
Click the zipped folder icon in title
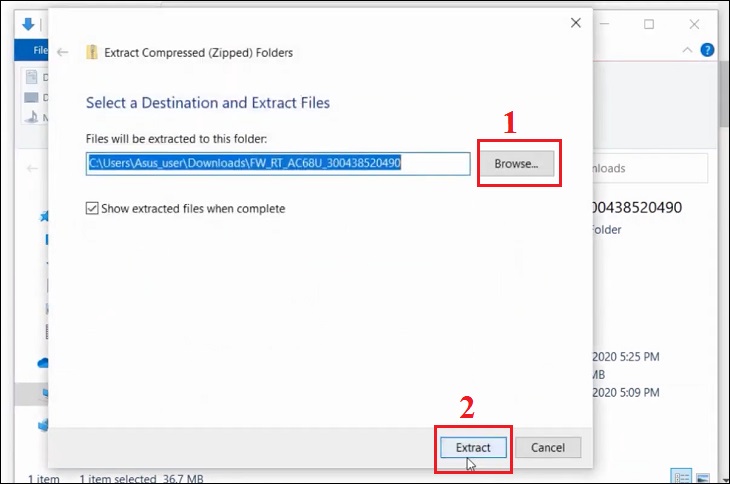(x=92, y=52)
